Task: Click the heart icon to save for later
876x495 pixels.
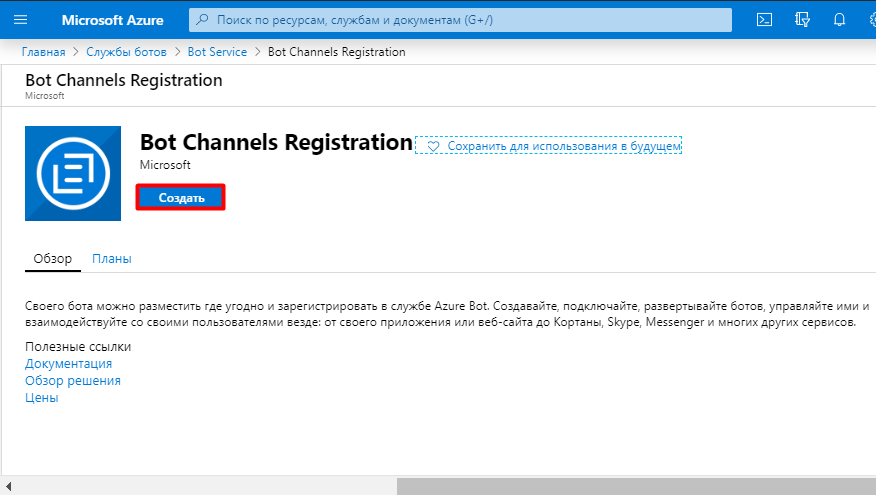Action: pos(433,146)
